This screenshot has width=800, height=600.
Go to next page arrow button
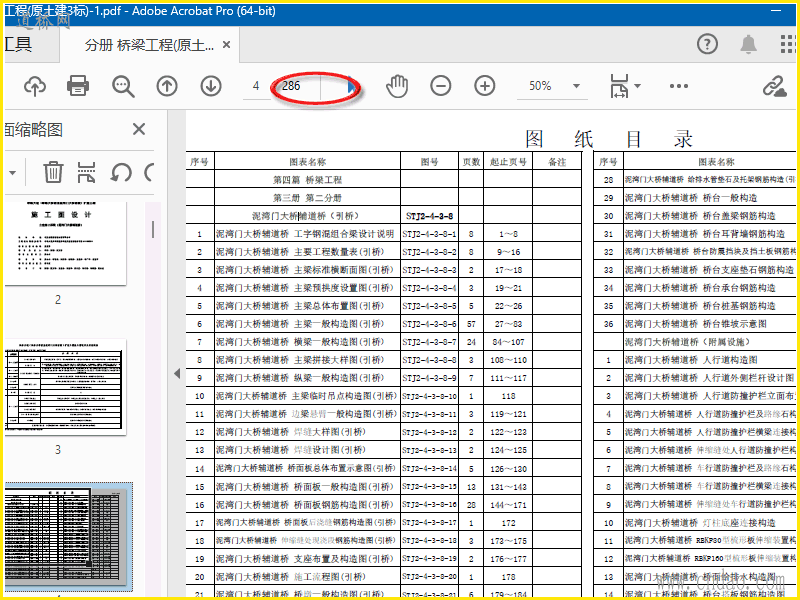click(211, 86)
